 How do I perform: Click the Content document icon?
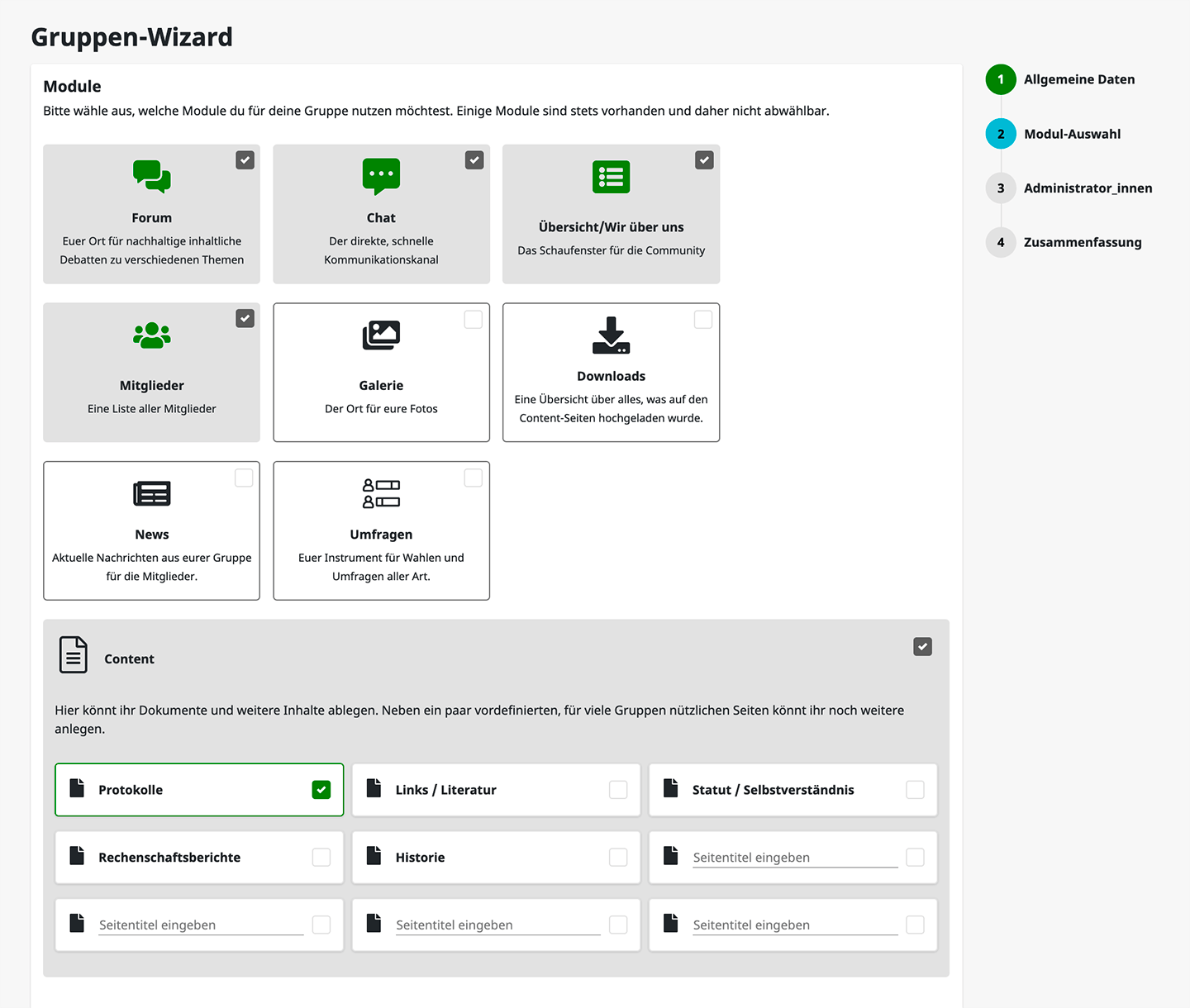73,654
